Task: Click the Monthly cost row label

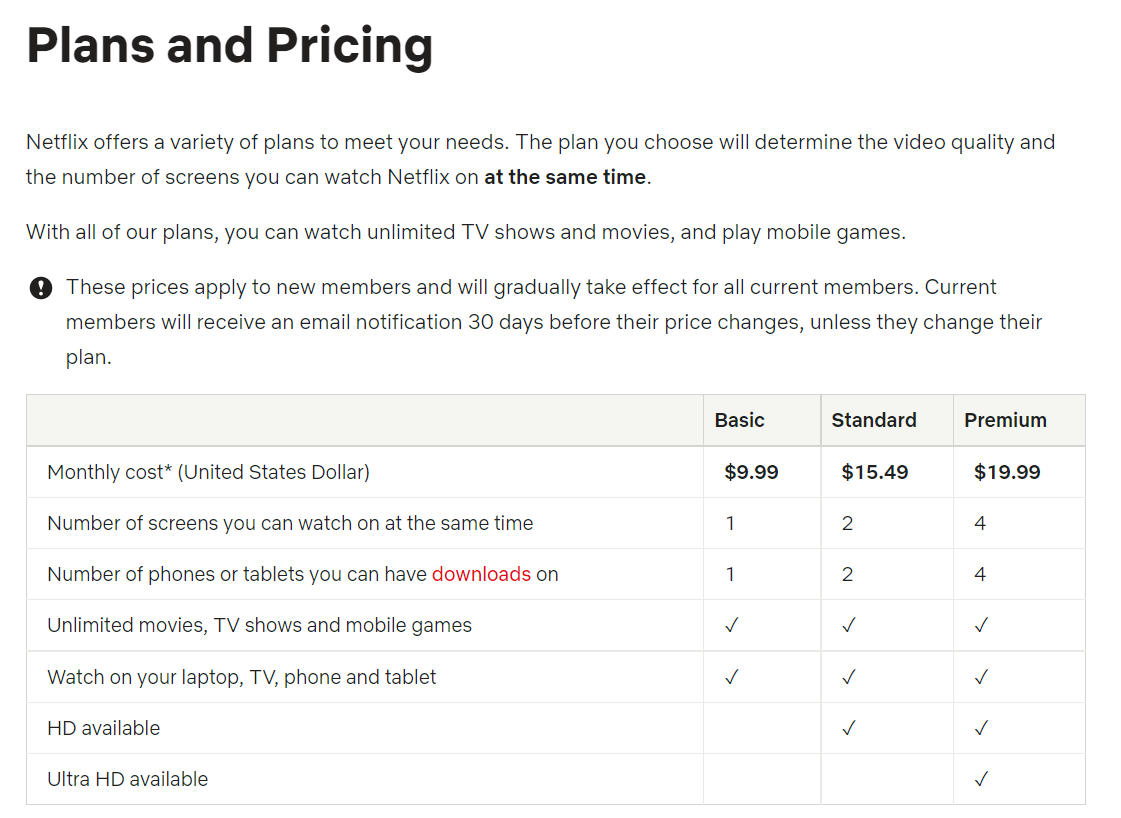Action: (208, 472)
